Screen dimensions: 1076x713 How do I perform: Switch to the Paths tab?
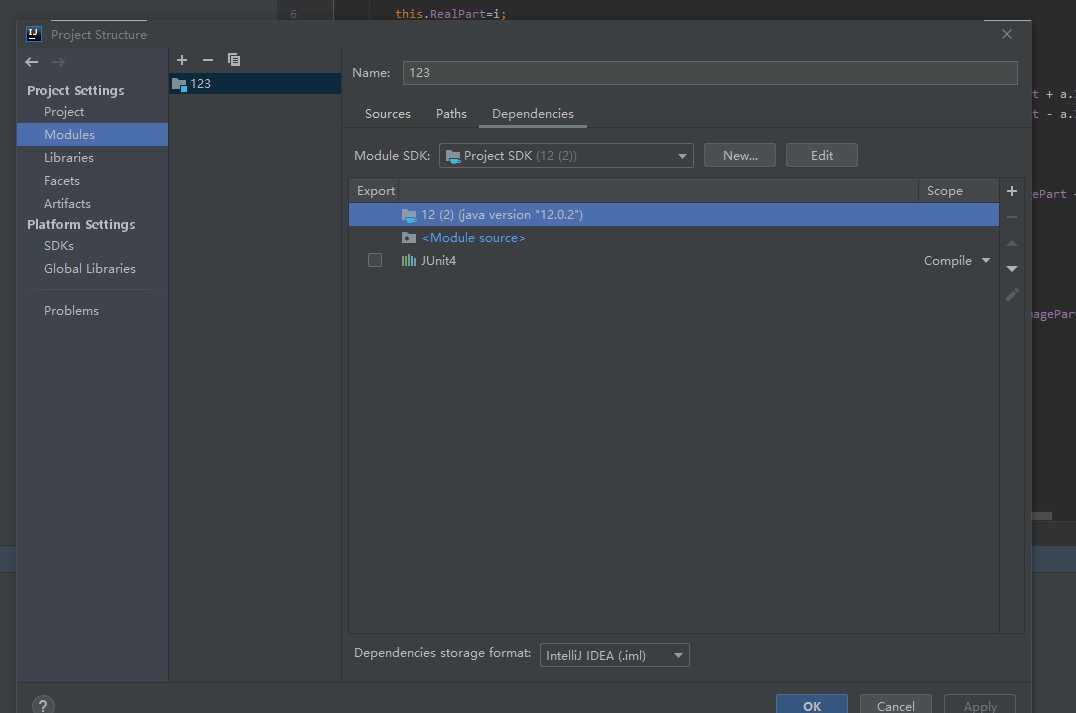tap(451, 113)
